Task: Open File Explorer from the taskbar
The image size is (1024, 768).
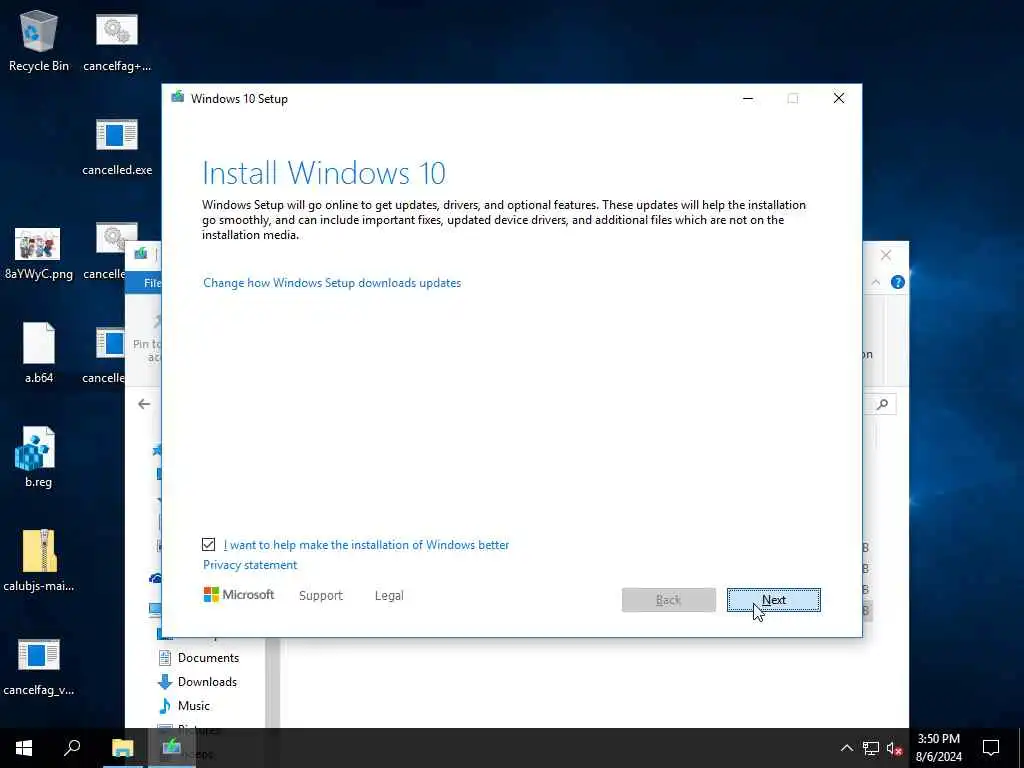Action: [x=122, y=748]
